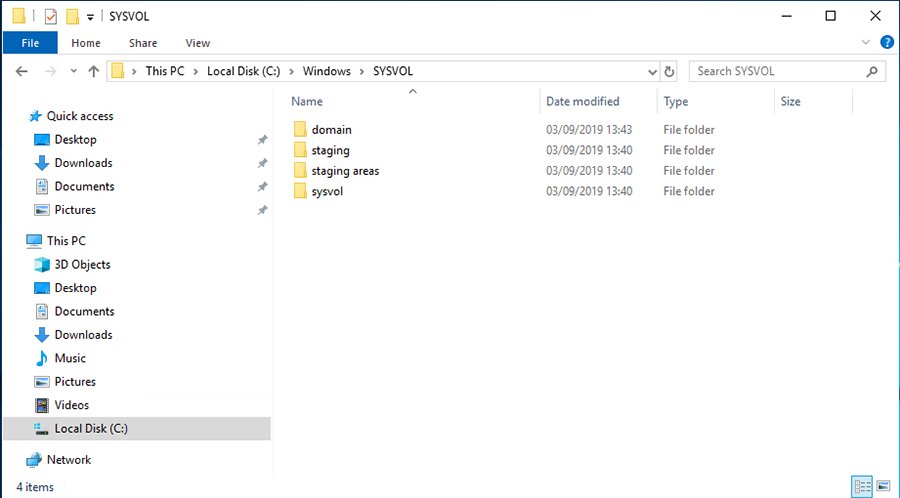The image size is (900, 498).
Task: Click Windows in the breadcrumb path
Action: 327,71
